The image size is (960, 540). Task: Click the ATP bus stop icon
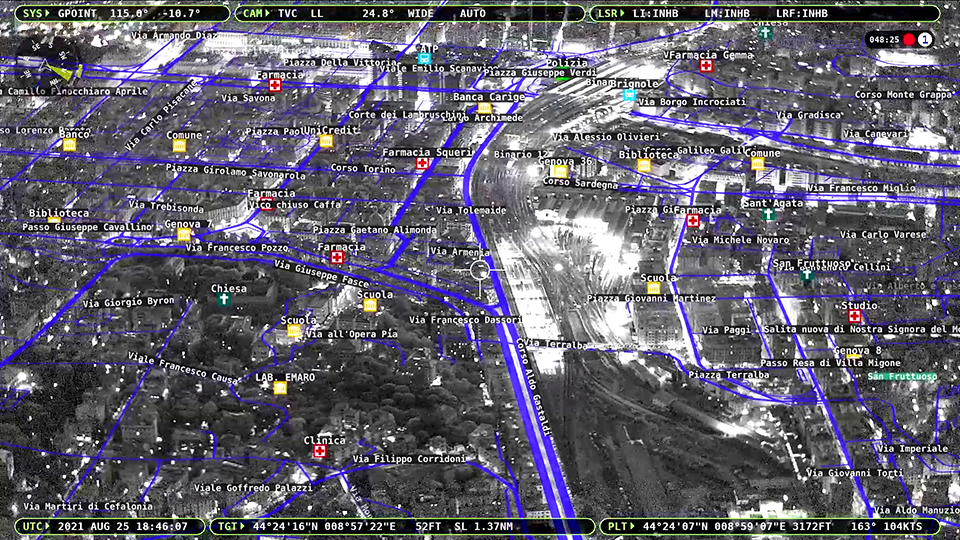click(427, 59)
